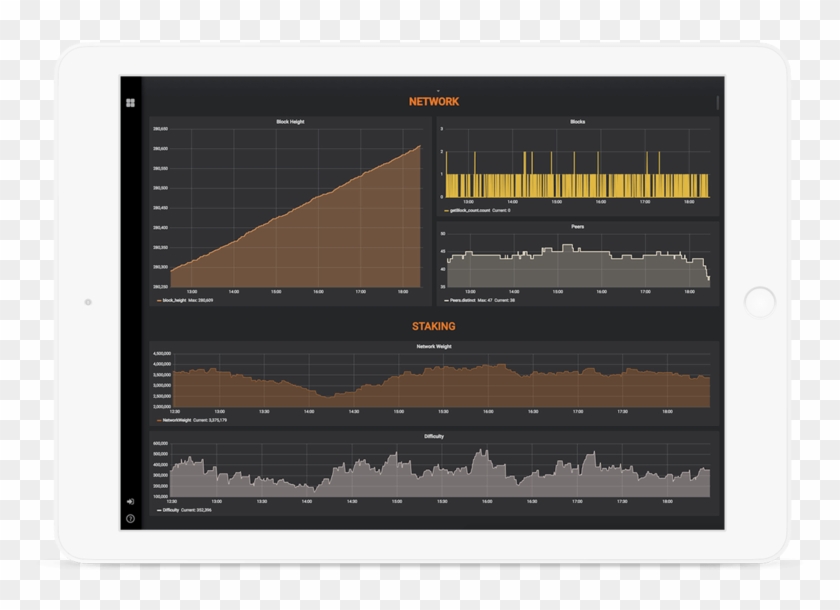Open the Block Height panel title menu
840x610 pixels.
[290, 122]
